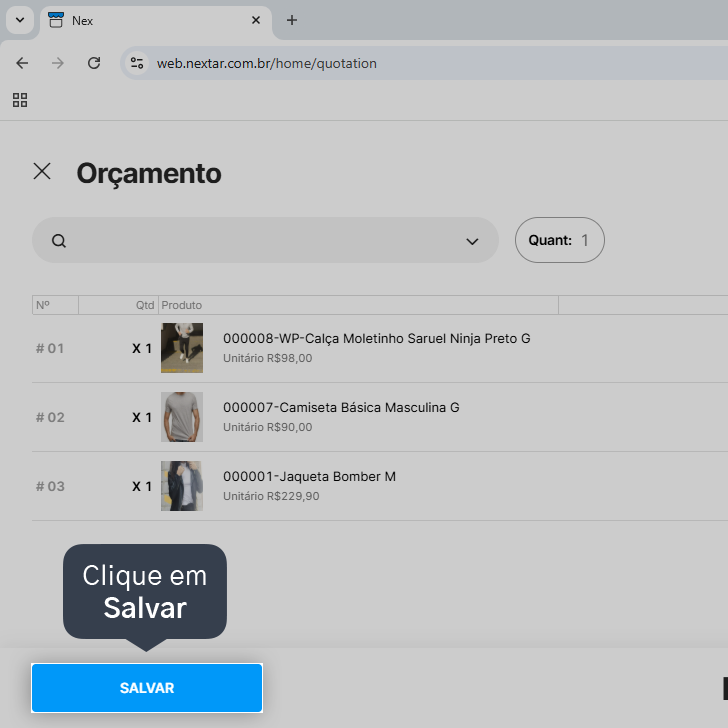Viewport: 728px width, 728px height.
Task: Click the Unitário R$98,00 price
Action: [x=267, y=358]
